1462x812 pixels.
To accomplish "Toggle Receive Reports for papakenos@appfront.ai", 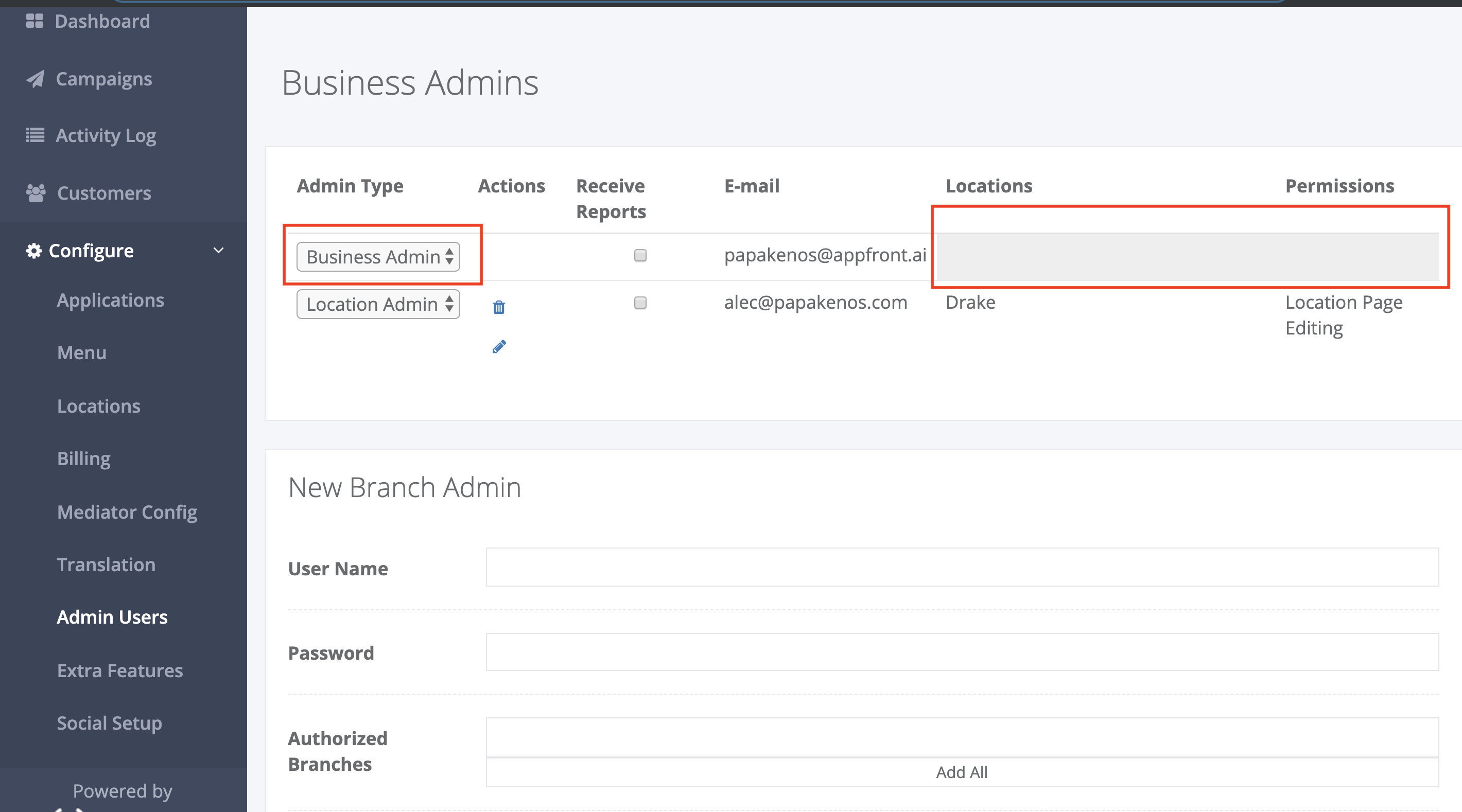I will [x=640, y=255].
